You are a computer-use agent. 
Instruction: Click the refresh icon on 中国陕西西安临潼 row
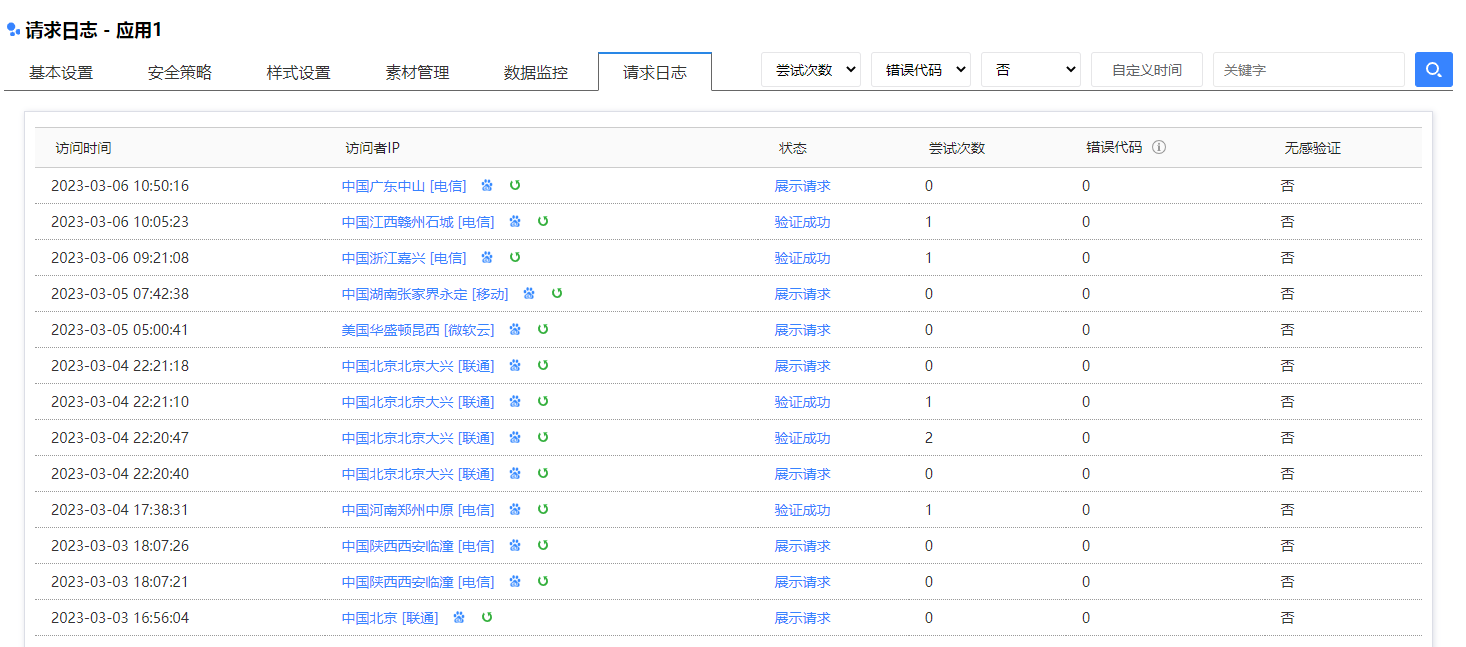pos(543,545)
